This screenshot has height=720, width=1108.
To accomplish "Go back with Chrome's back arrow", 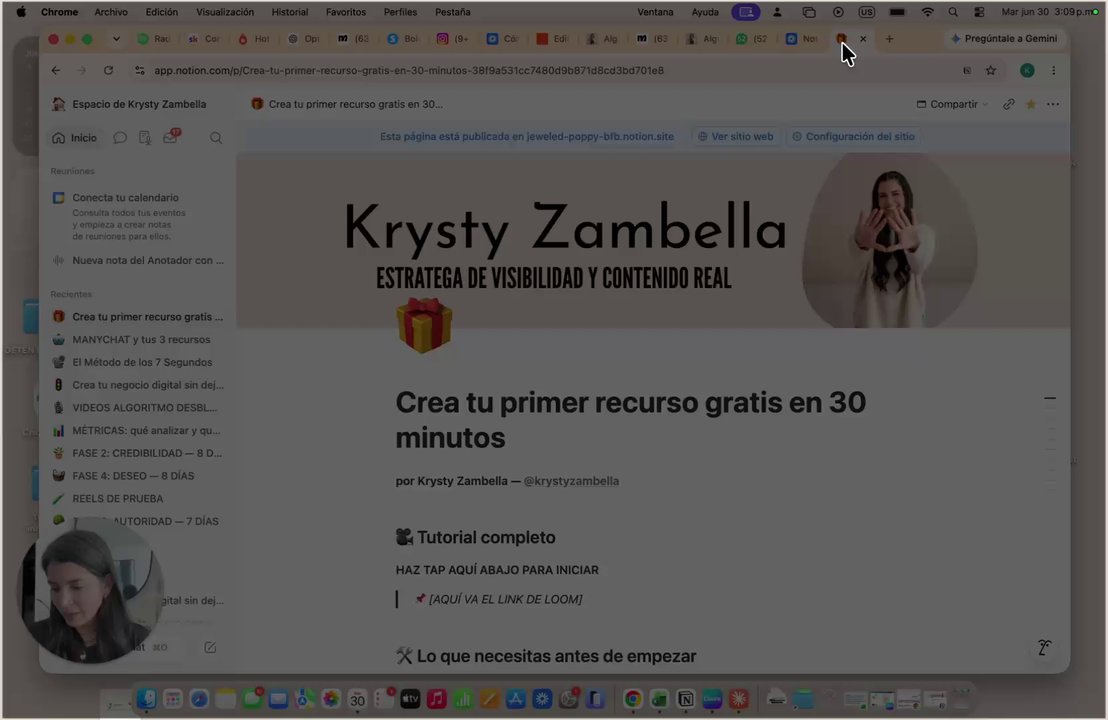I will click(56, 70).
